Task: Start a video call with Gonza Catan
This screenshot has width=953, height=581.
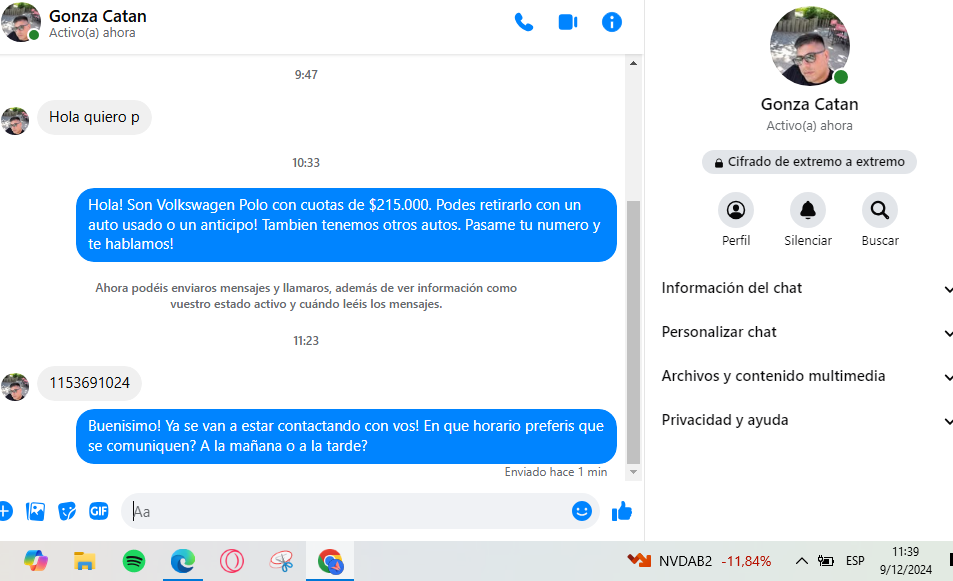Action: [x=568, y=22]
